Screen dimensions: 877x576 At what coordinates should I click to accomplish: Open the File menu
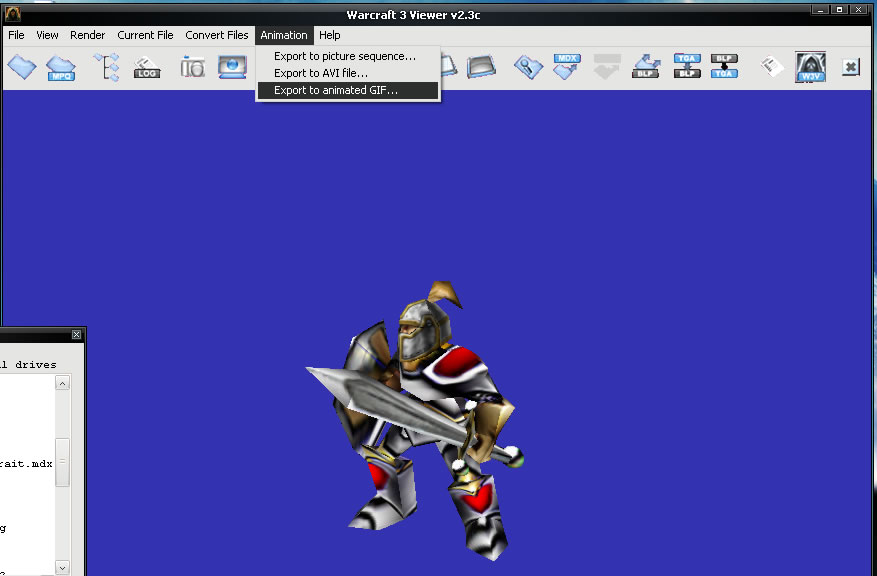[x=16, y=35]
